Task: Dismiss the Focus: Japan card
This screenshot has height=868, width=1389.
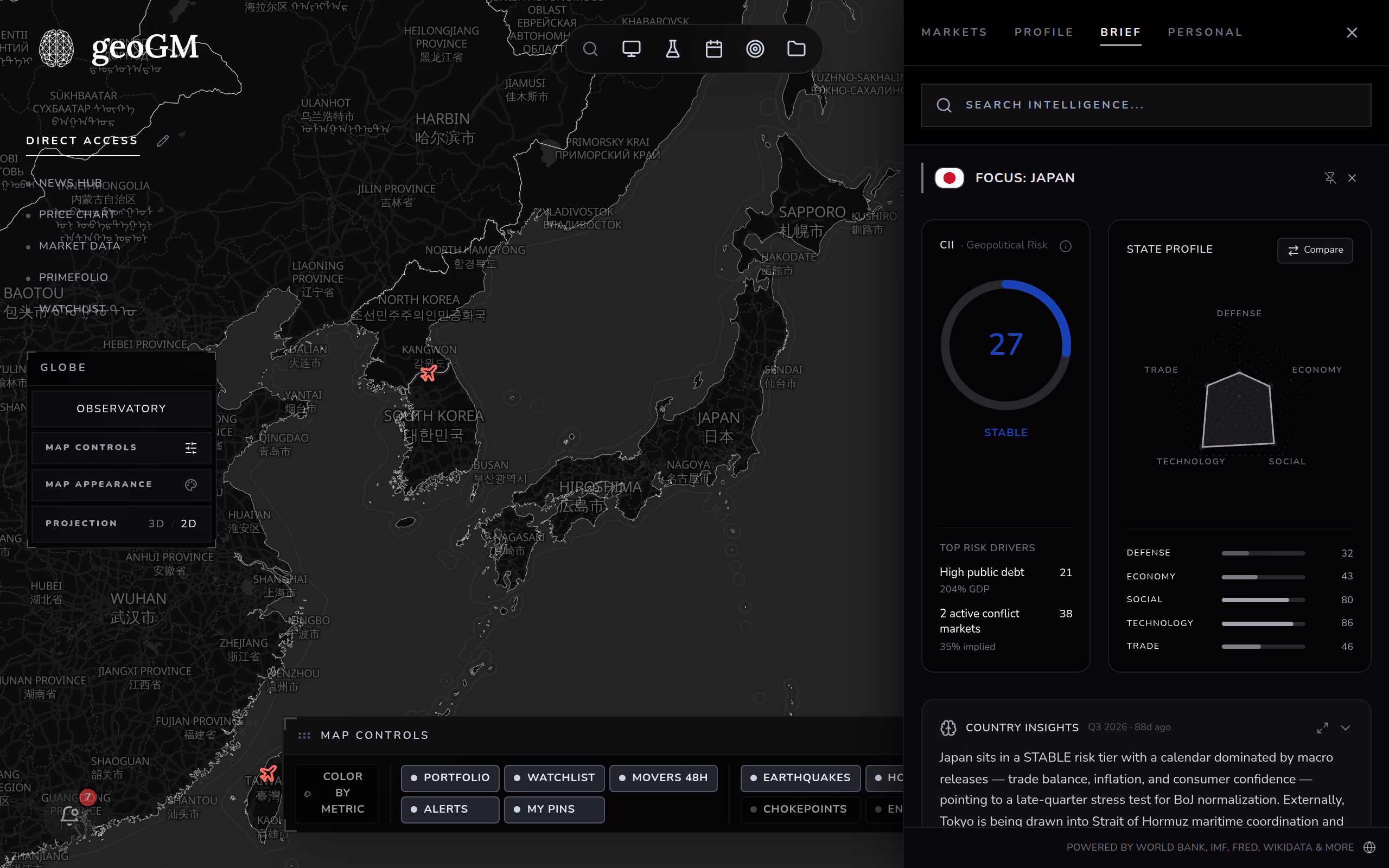Action: [1352, 178]
